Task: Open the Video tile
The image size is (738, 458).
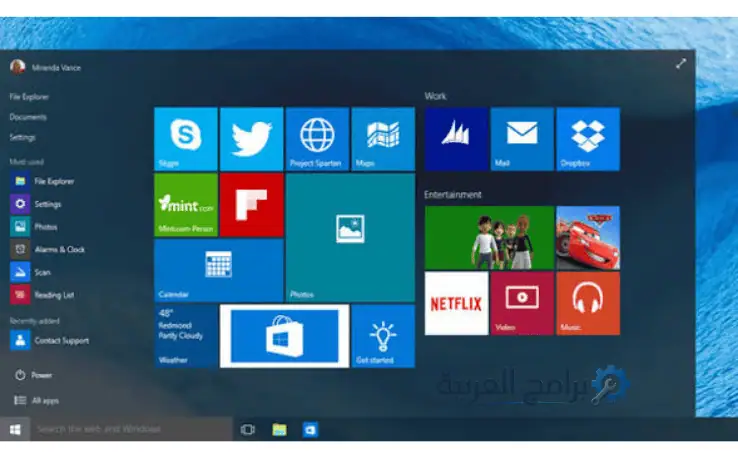Action: tap(522, 304)
